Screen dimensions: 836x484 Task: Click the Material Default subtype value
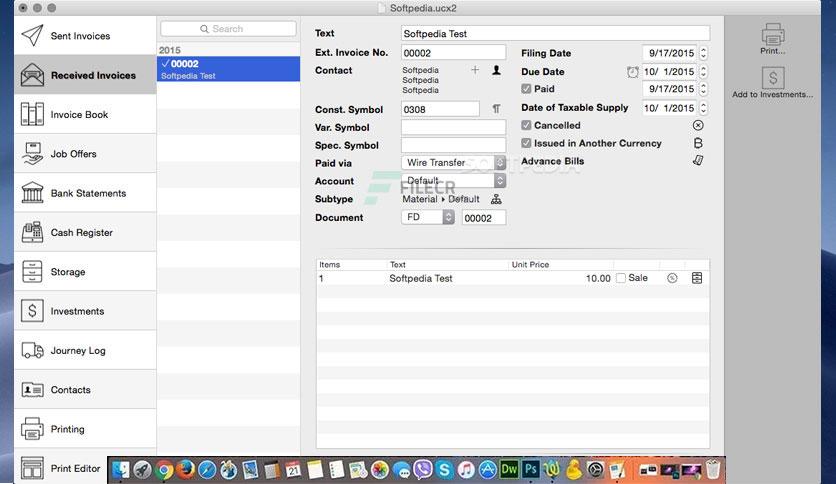point(441,199)
